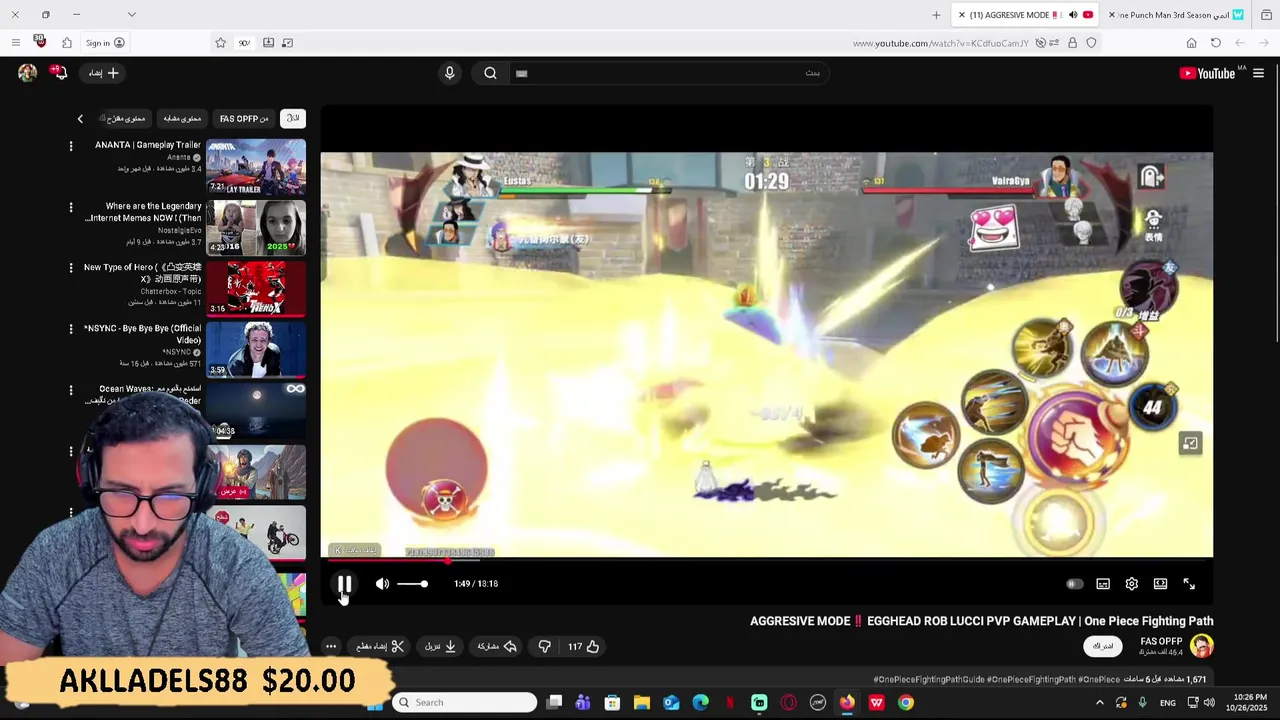Switch to theater mode in the player
This screenshot has width=1280, height=720.
[x=1160, y=584]
